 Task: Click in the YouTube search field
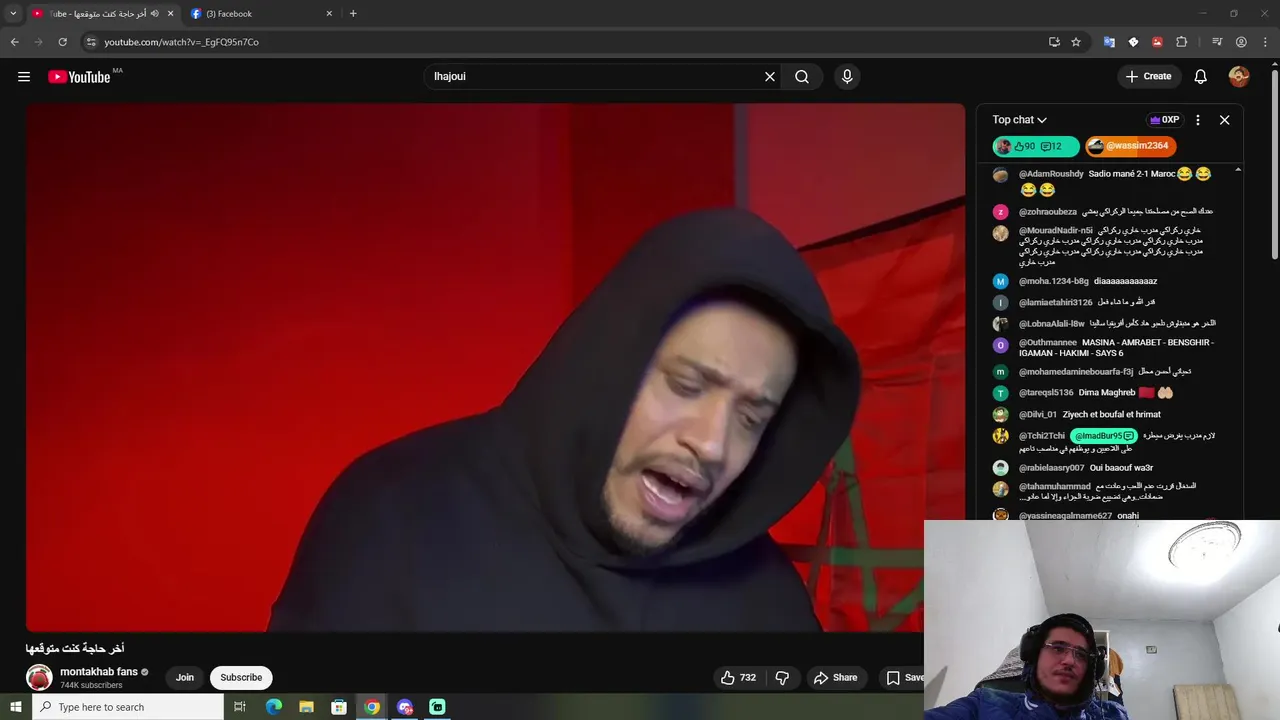pyautogui.click(x=595, y=76)
